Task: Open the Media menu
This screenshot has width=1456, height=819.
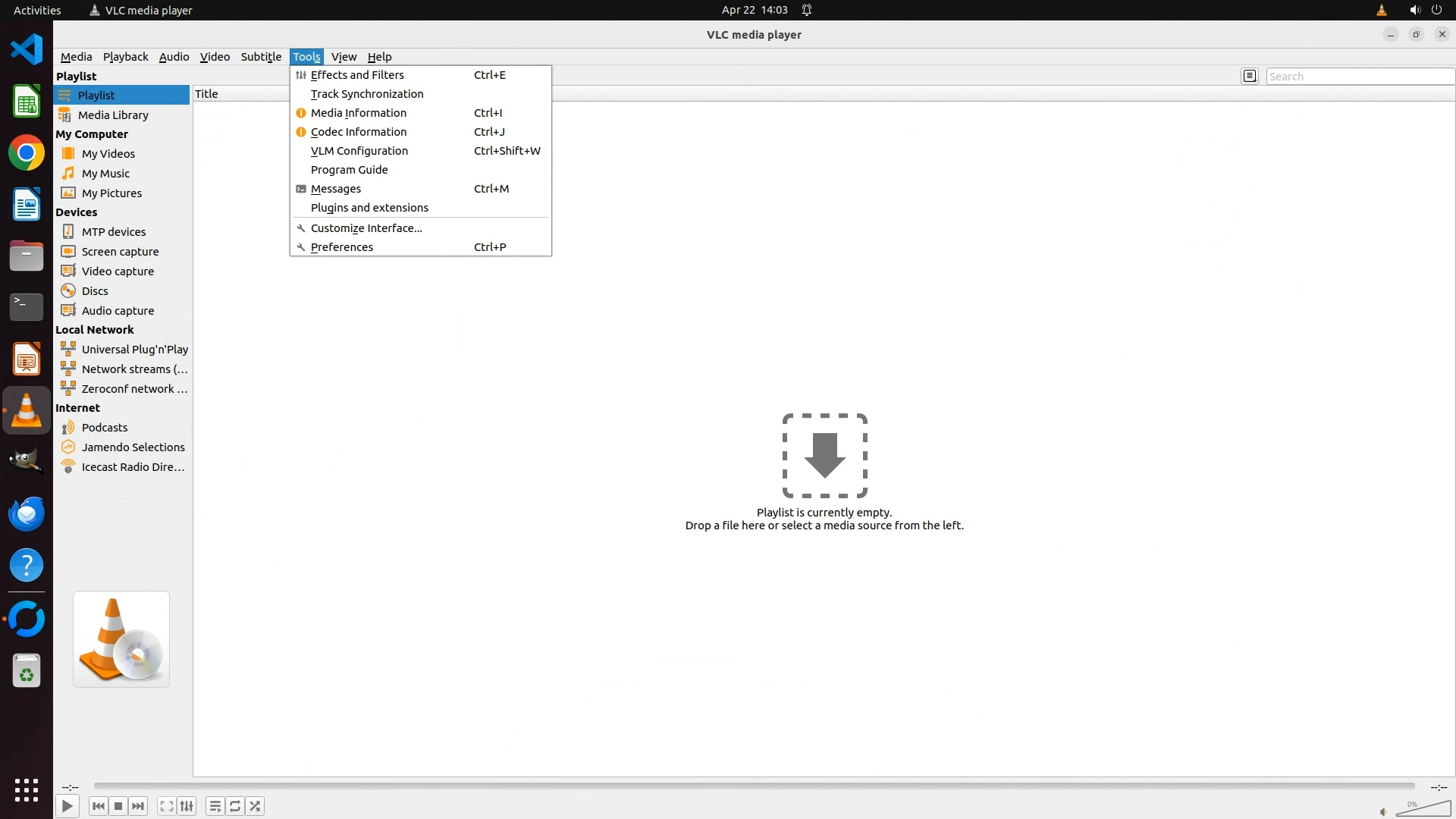Action: (76, 57)
